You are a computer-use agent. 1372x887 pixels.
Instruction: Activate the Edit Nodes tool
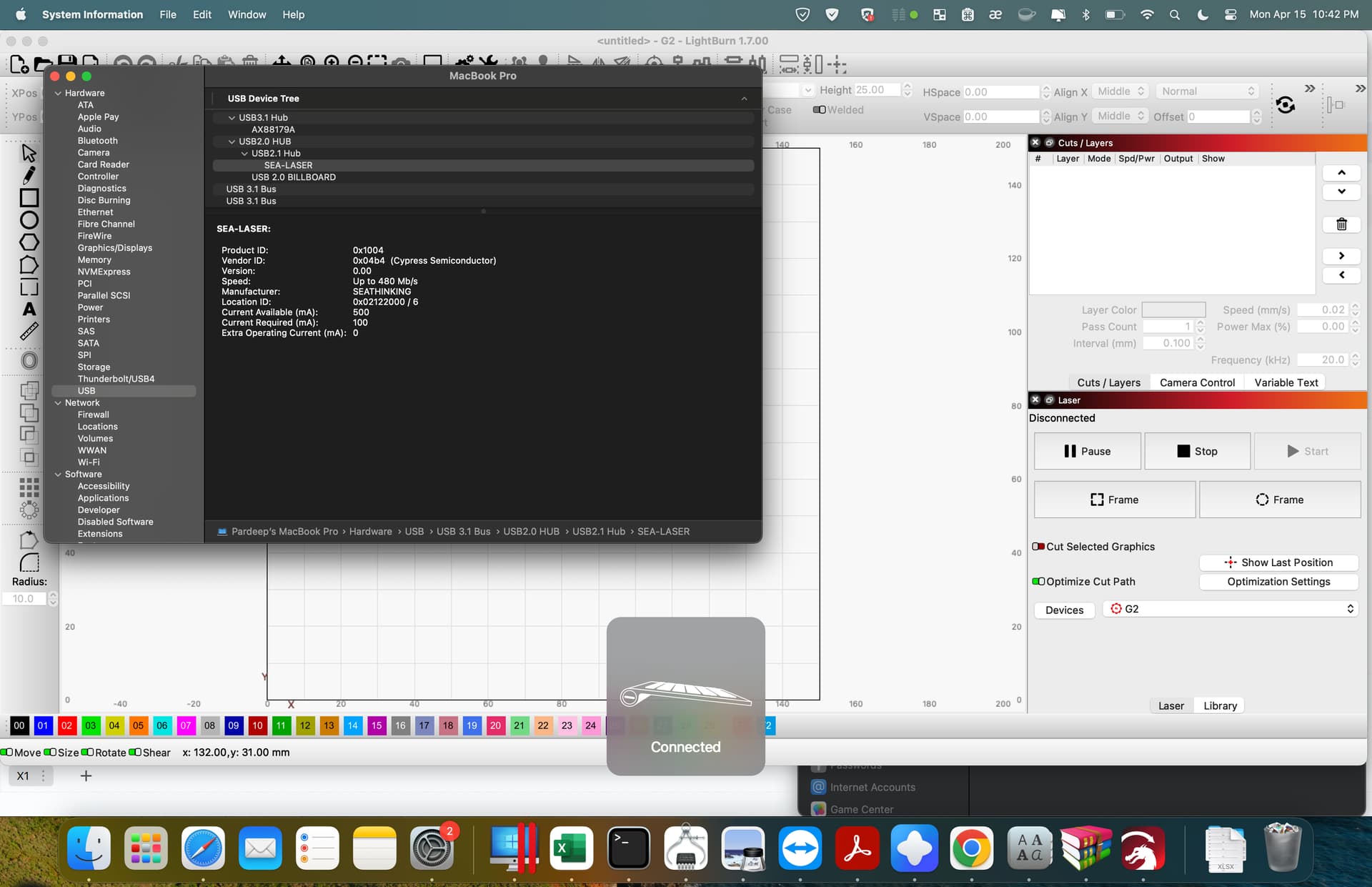coord(29,265)
